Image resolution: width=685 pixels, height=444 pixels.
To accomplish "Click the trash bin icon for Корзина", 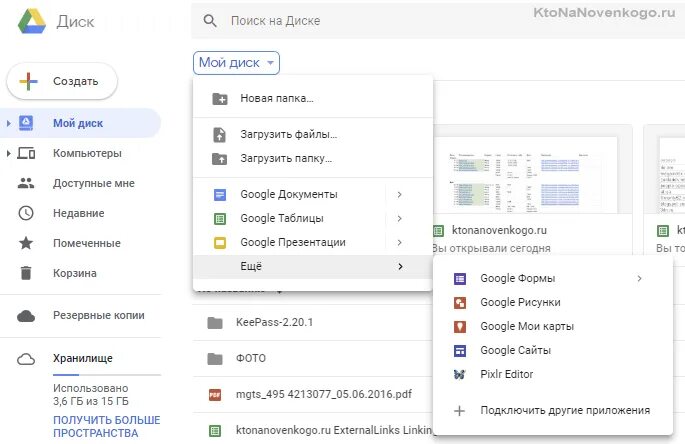I will click(26, 273).
